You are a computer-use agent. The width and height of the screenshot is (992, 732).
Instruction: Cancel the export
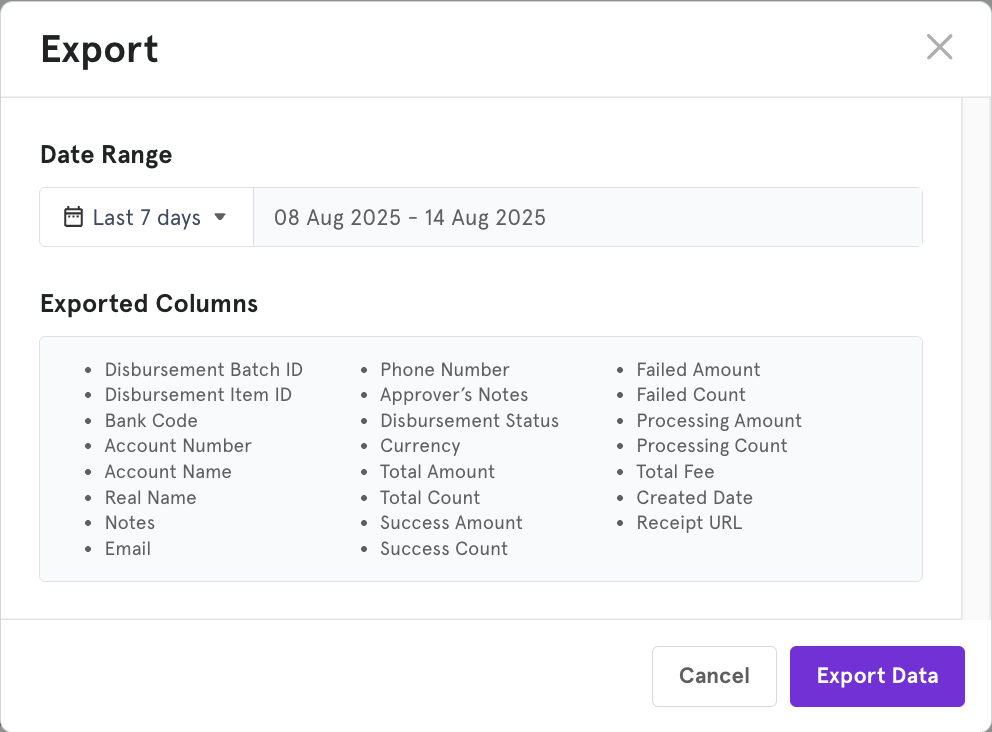714,676
